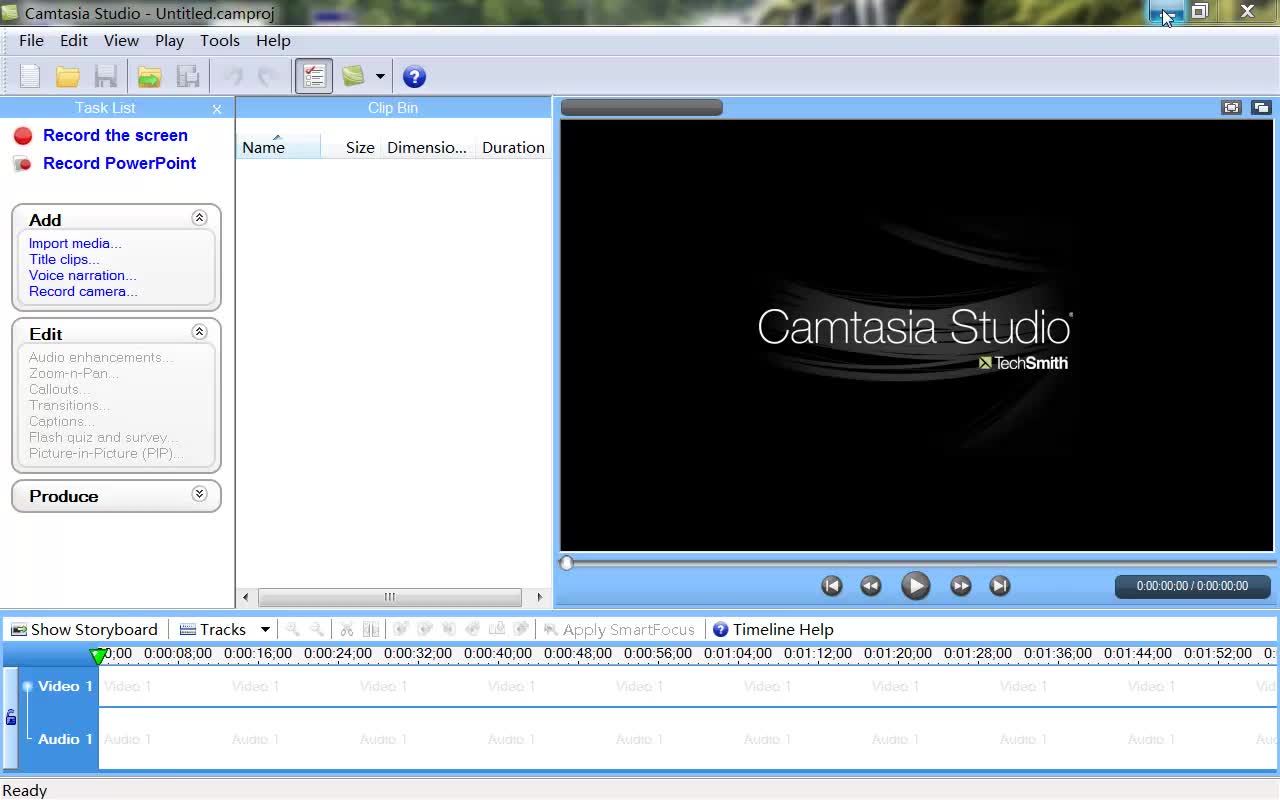
Task: Open the Tools menu
Action: tap(219, 41)
